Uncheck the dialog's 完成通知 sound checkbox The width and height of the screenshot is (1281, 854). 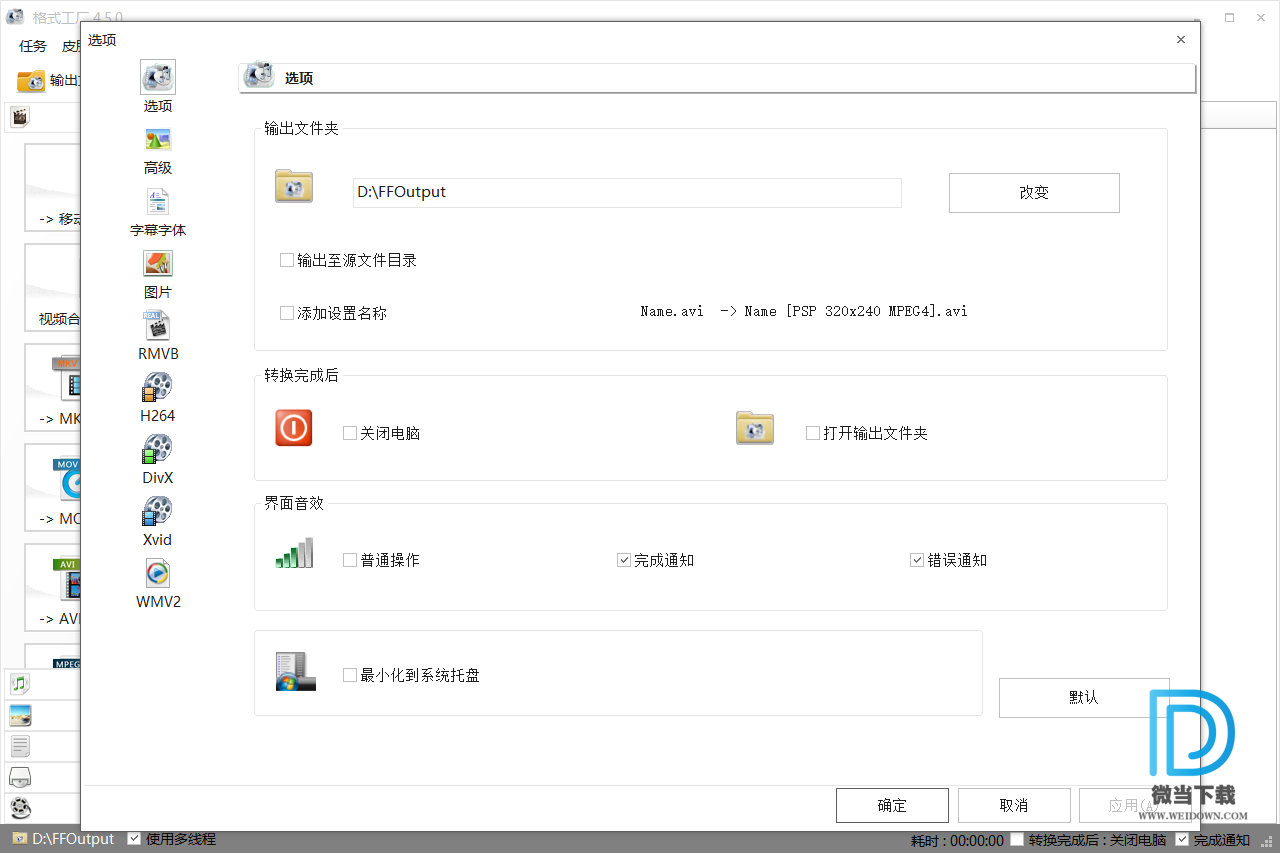pos(624,560)
